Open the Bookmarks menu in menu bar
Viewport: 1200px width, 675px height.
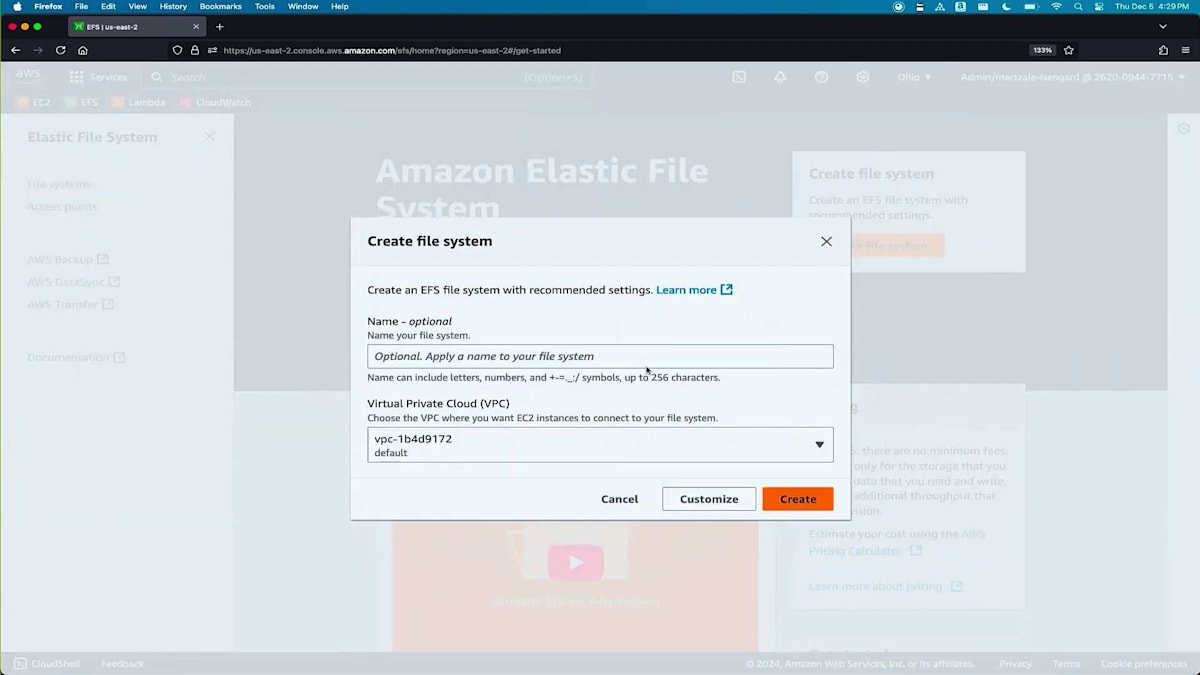(x=220, y=6)
